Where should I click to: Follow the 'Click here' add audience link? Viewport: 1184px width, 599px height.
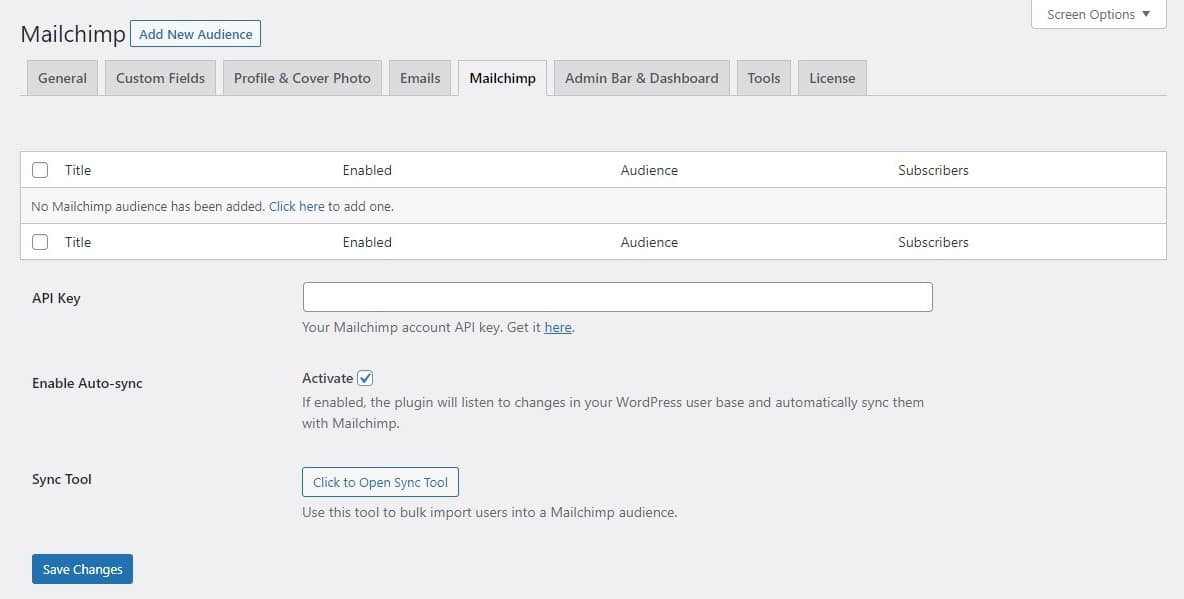coord(297,206)
